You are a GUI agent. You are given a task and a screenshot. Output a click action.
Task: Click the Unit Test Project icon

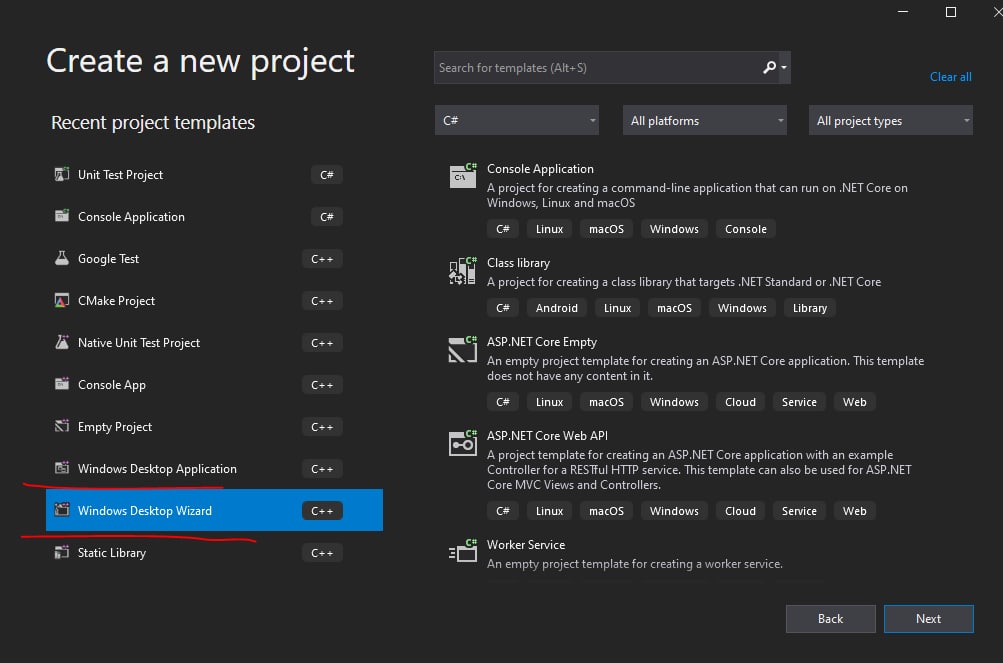tap(62, 174)
